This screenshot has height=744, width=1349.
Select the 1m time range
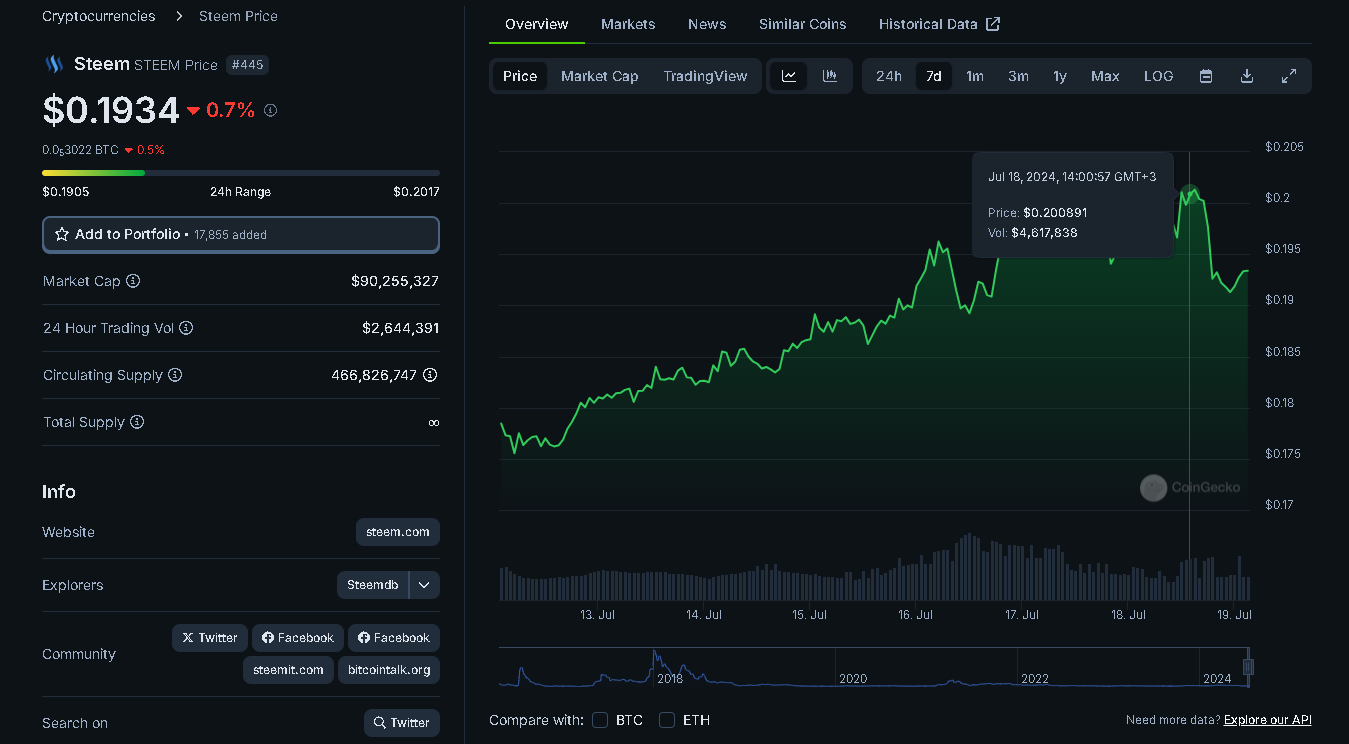pos(975,76)
